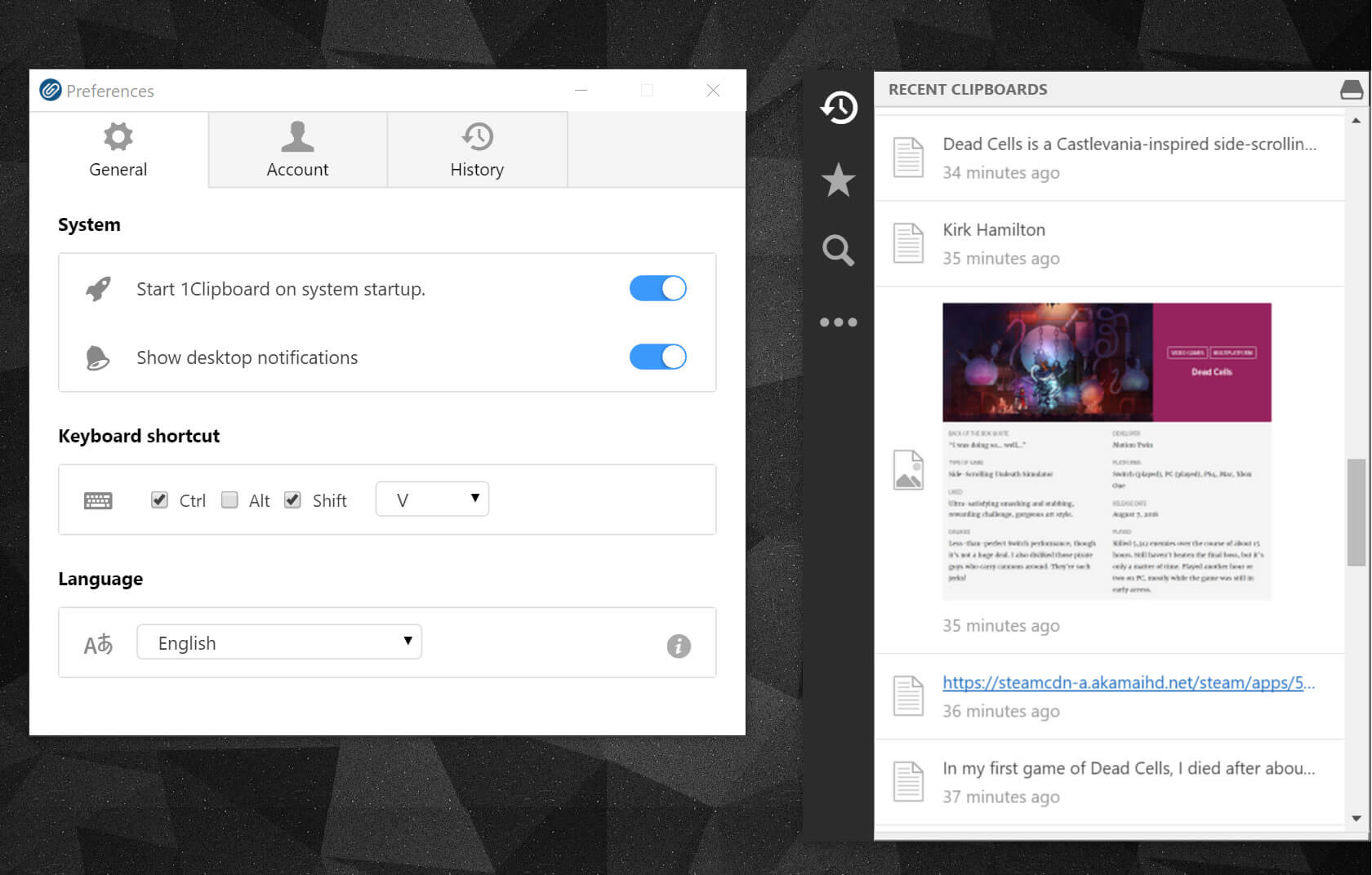This screenshot has height=875, width=1372.
Task: Click the 1Clipboard logo in Preferences title bar
Action: pyautogui.click(x=51, y=90)
